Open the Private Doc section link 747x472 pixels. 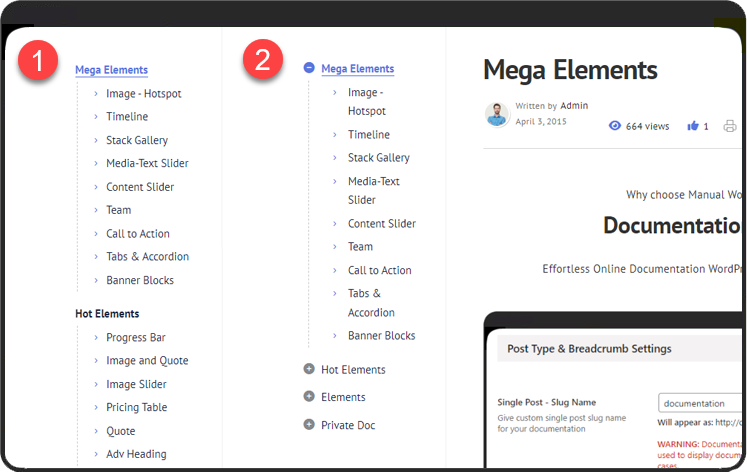coord(348,425)
